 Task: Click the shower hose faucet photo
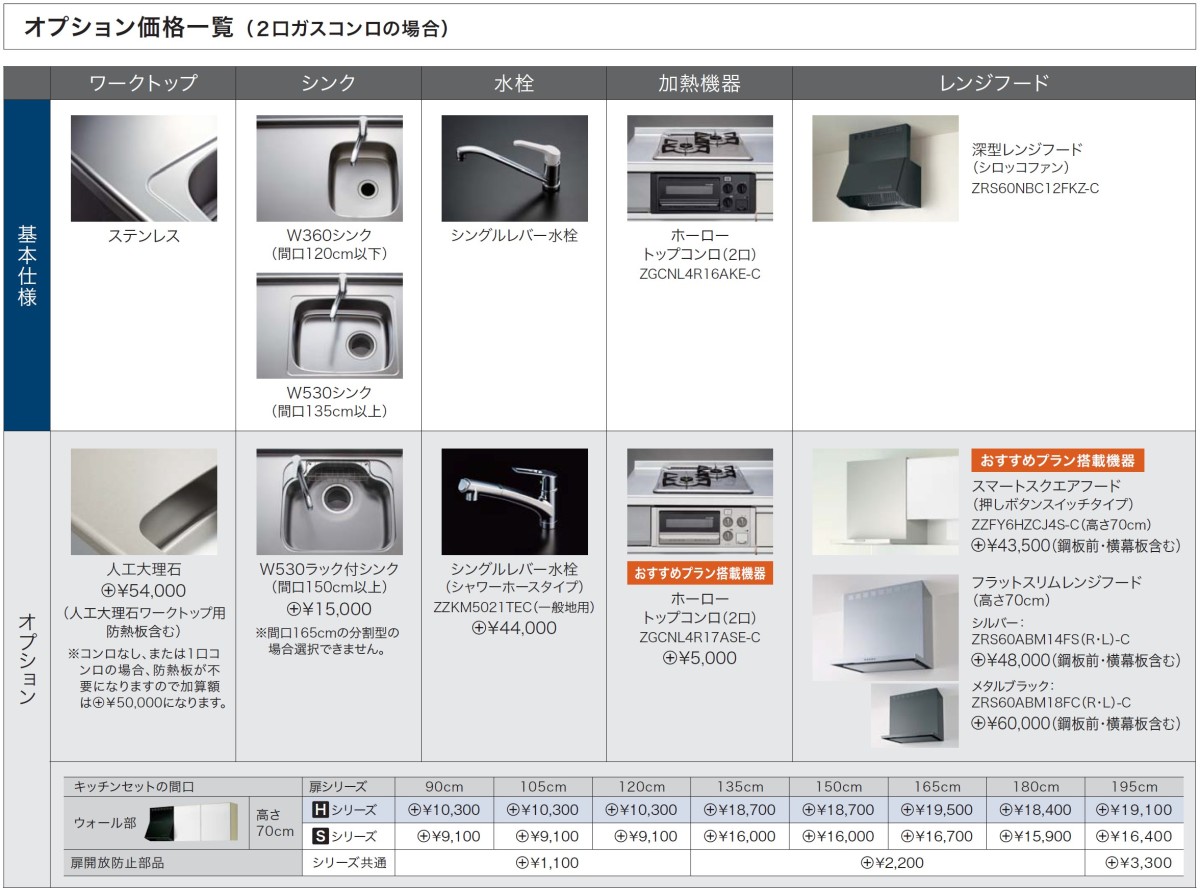pyautogui.click(x=514, y=501)
